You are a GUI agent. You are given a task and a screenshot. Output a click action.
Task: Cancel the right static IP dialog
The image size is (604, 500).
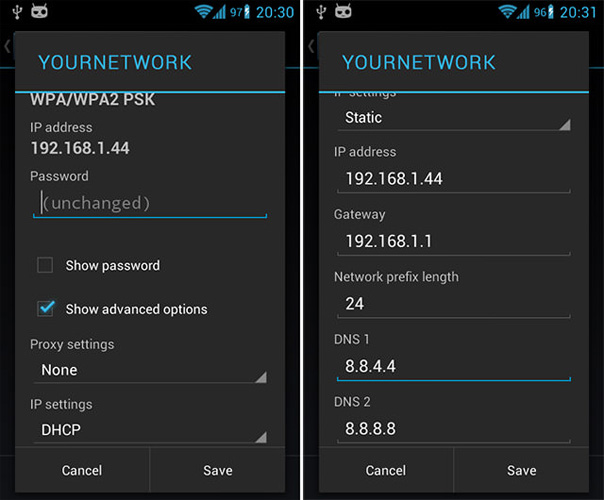point(386,470)
